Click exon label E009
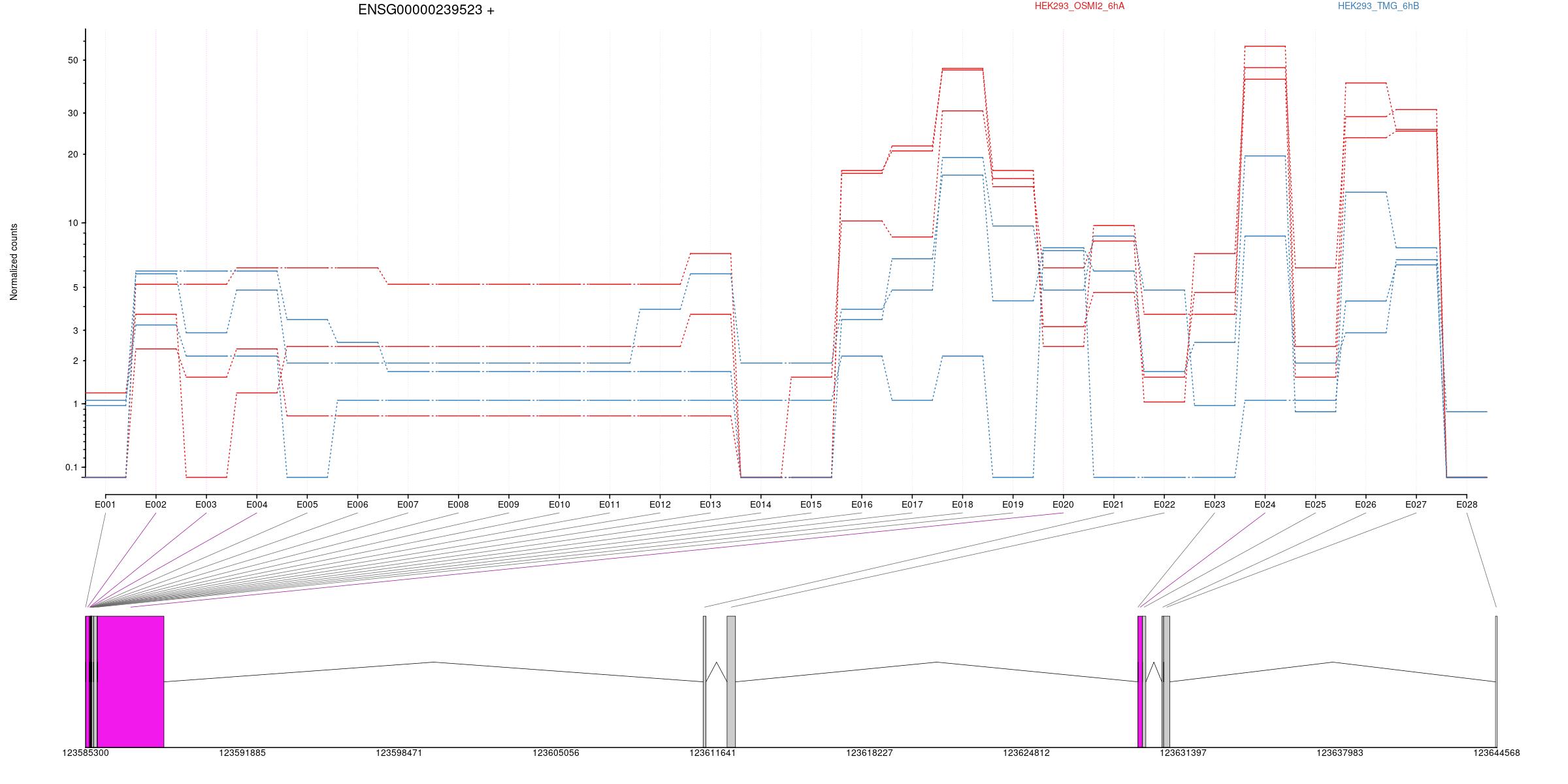This screenshot has width=1568, height=784. 508,504
